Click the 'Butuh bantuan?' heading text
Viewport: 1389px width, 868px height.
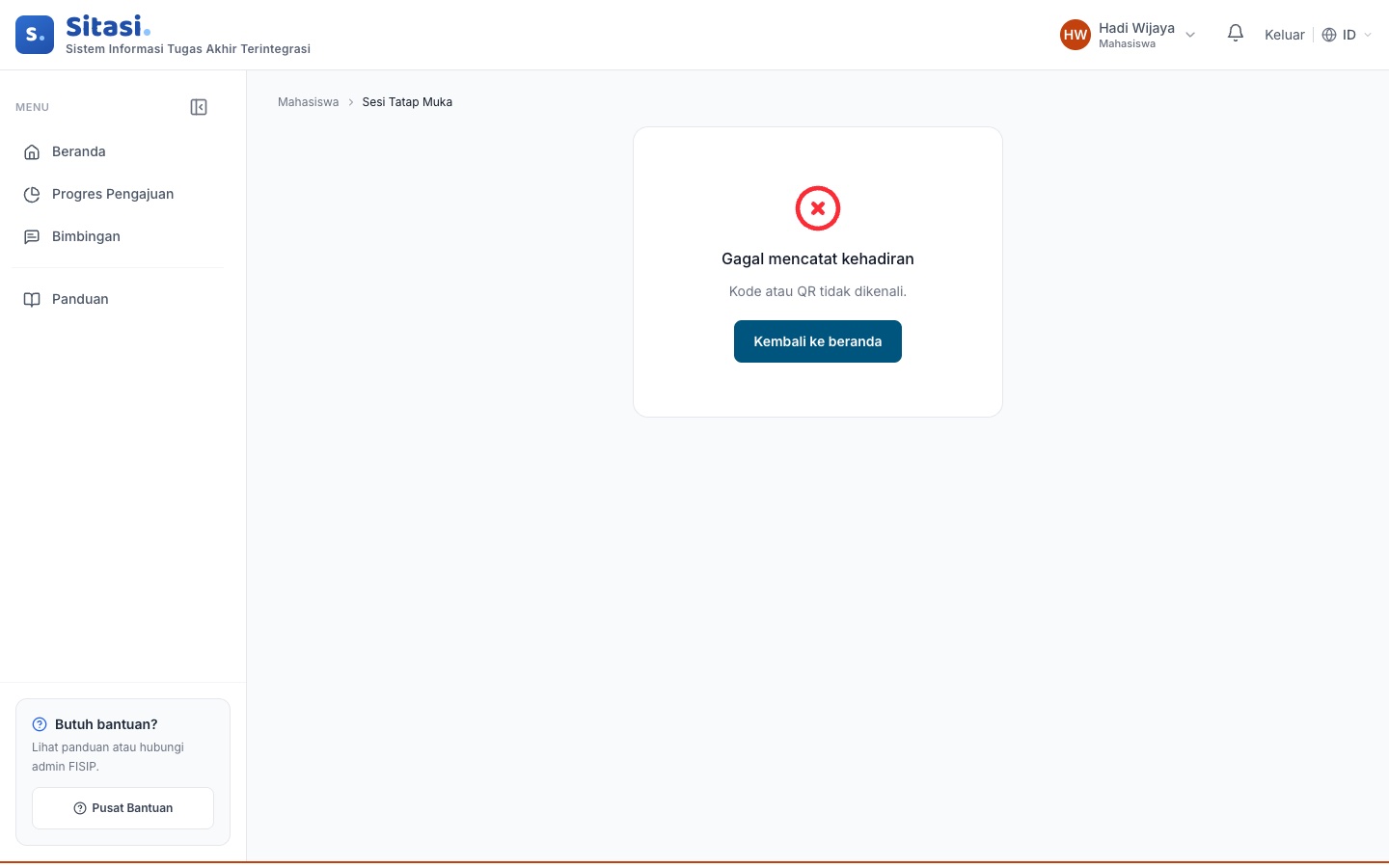[106, 724]
